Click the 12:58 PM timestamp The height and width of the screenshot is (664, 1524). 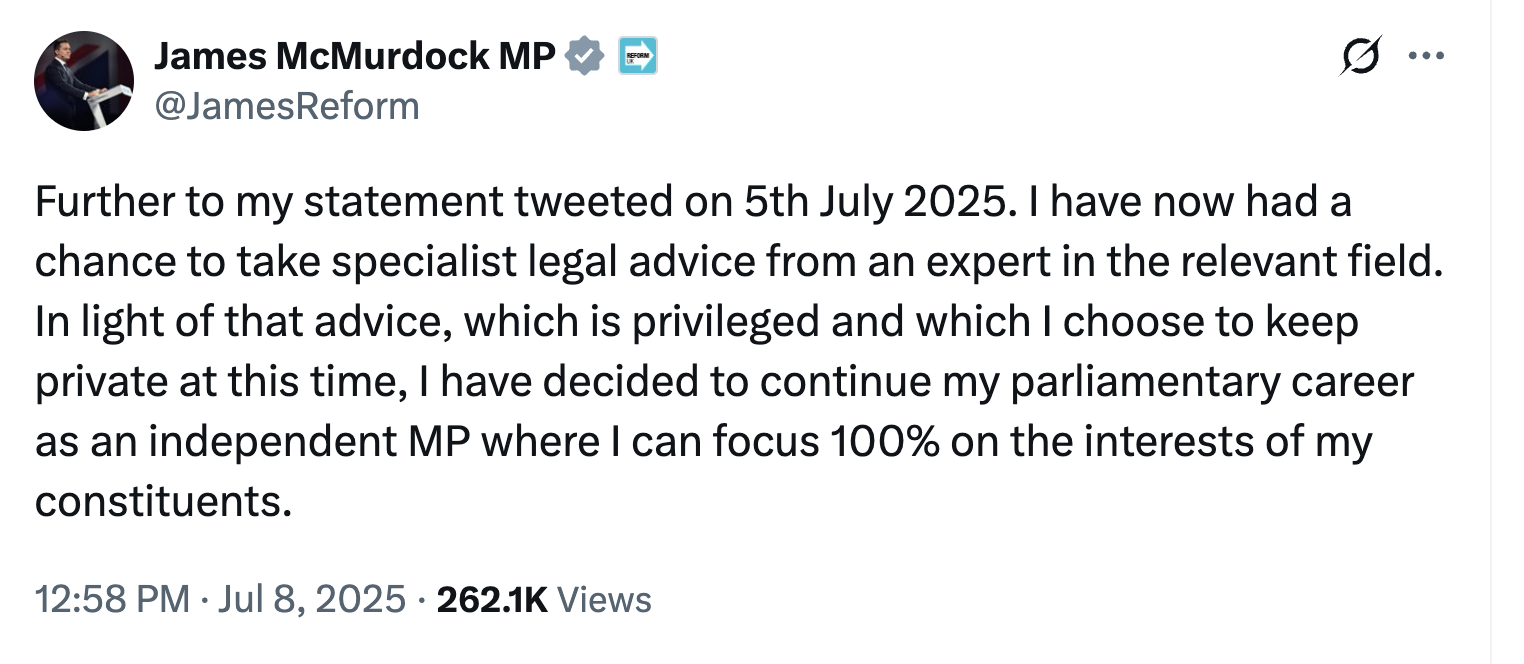click(112, 599)
